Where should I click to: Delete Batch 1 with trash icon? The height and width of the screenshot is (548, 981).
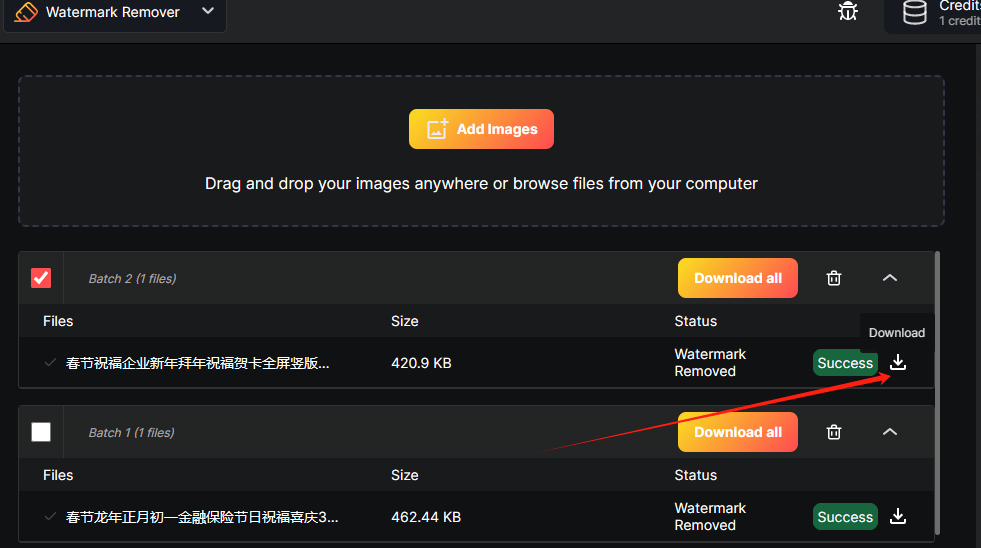click(834, 432)
